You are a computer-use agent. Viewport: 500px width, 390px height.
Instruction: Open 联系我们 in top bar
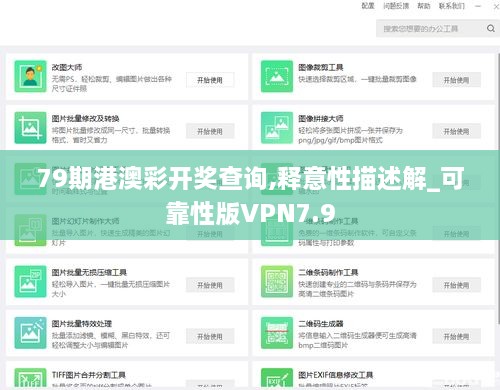point(452,6)
